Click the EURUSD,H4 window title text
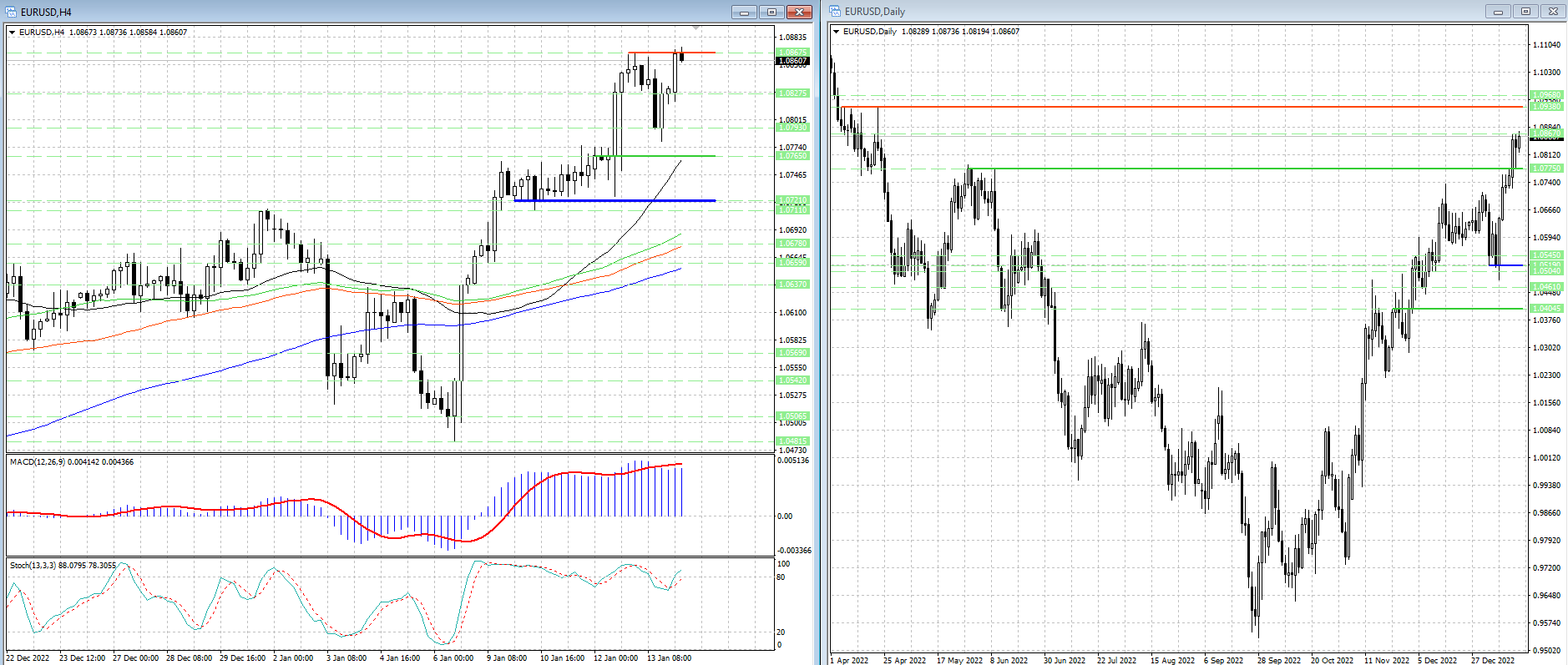 coord(46,13)
